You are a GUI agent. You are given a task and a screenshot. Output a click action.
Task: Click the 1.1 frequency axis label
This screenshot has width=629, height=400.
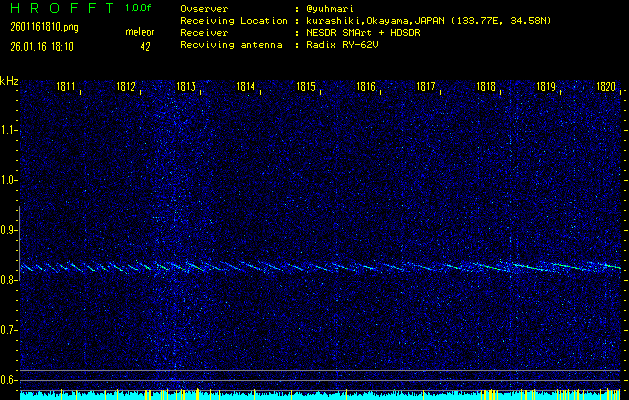point(9,130)
